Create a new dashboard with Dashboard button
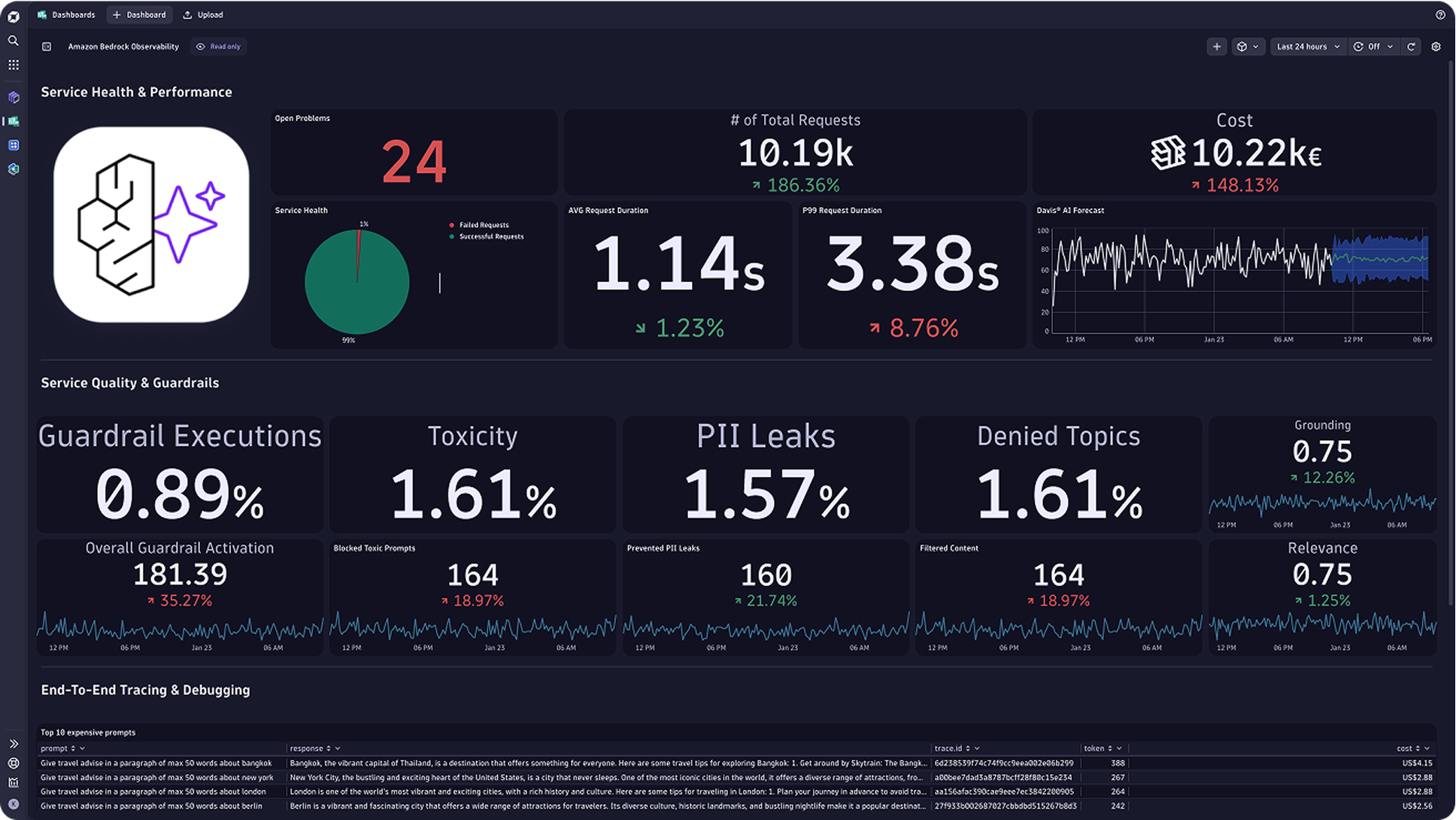This screenshot has width=1456, height=820. pos(139,14)
